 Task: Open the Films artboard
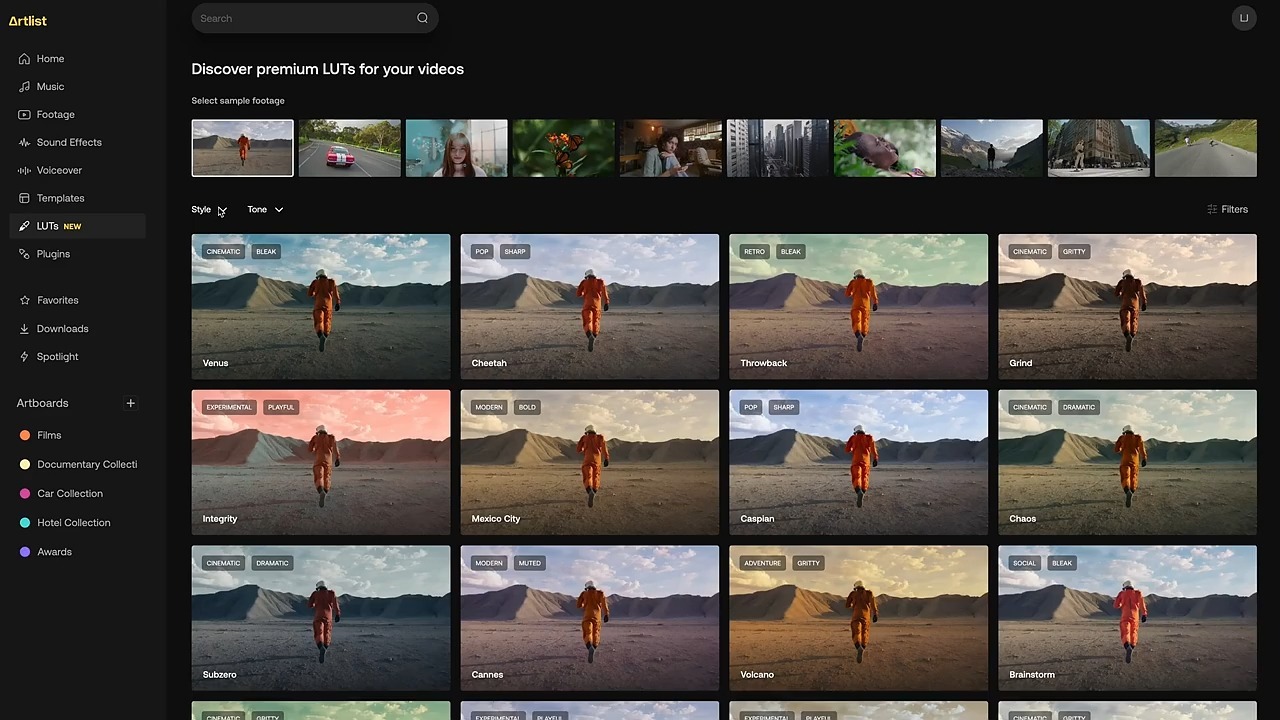49,435
